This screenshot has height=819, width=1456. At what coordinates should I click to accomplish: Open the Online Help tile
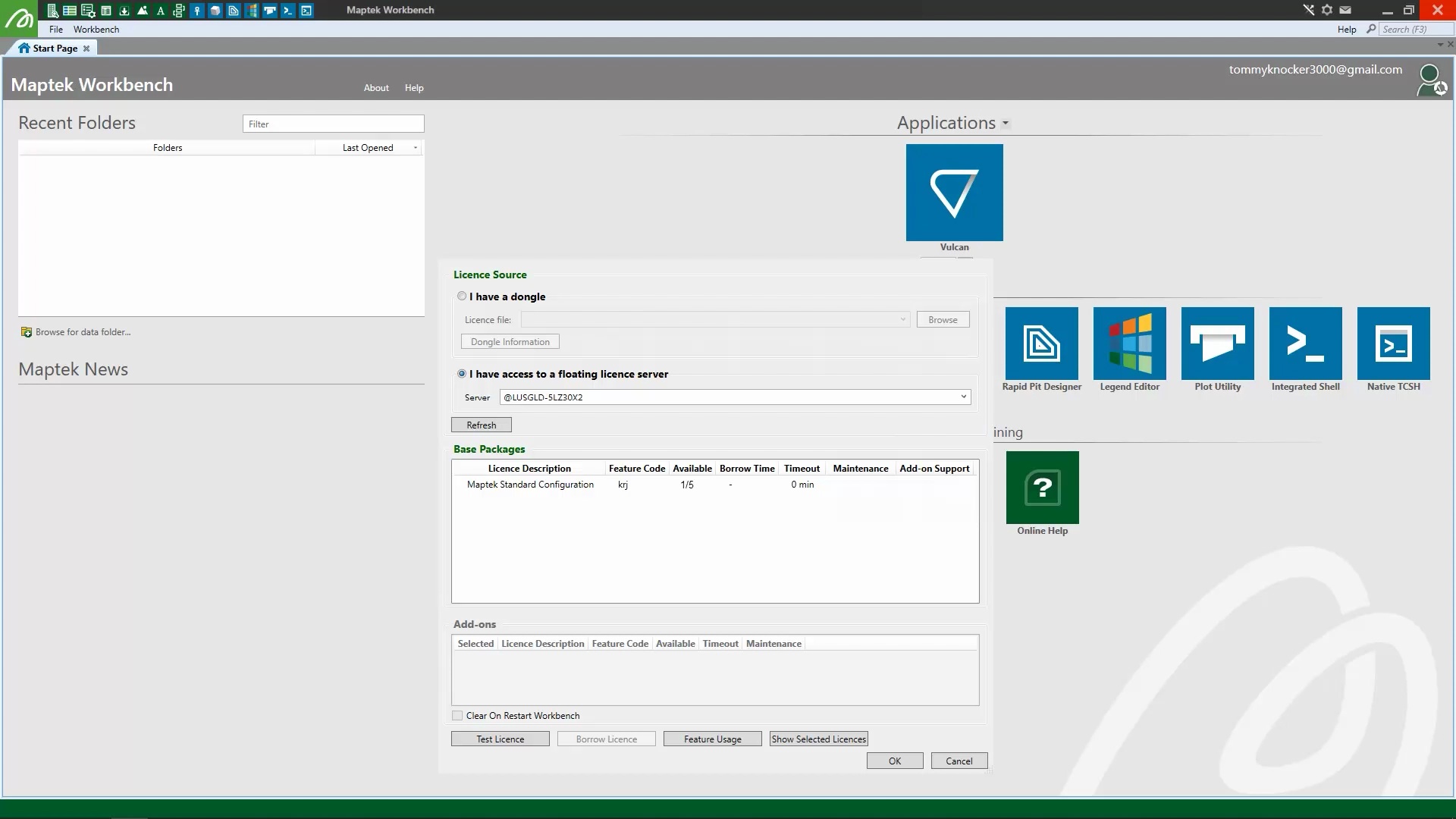tap(1043, 488)
